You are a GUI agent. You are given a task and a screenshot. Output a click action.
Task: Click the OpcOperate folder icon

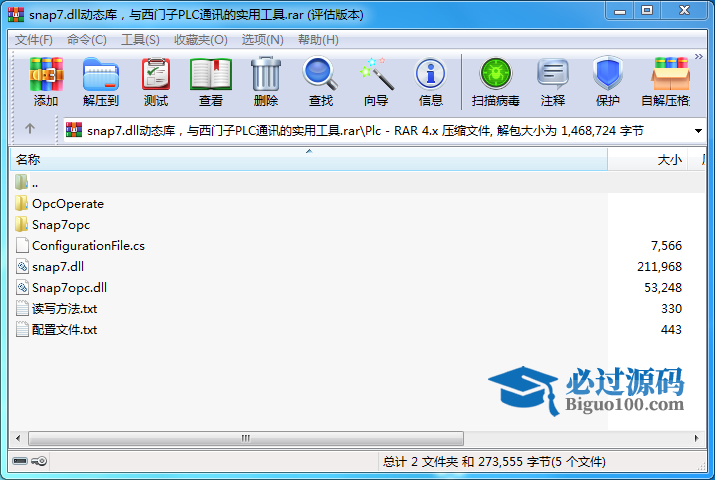21,203
